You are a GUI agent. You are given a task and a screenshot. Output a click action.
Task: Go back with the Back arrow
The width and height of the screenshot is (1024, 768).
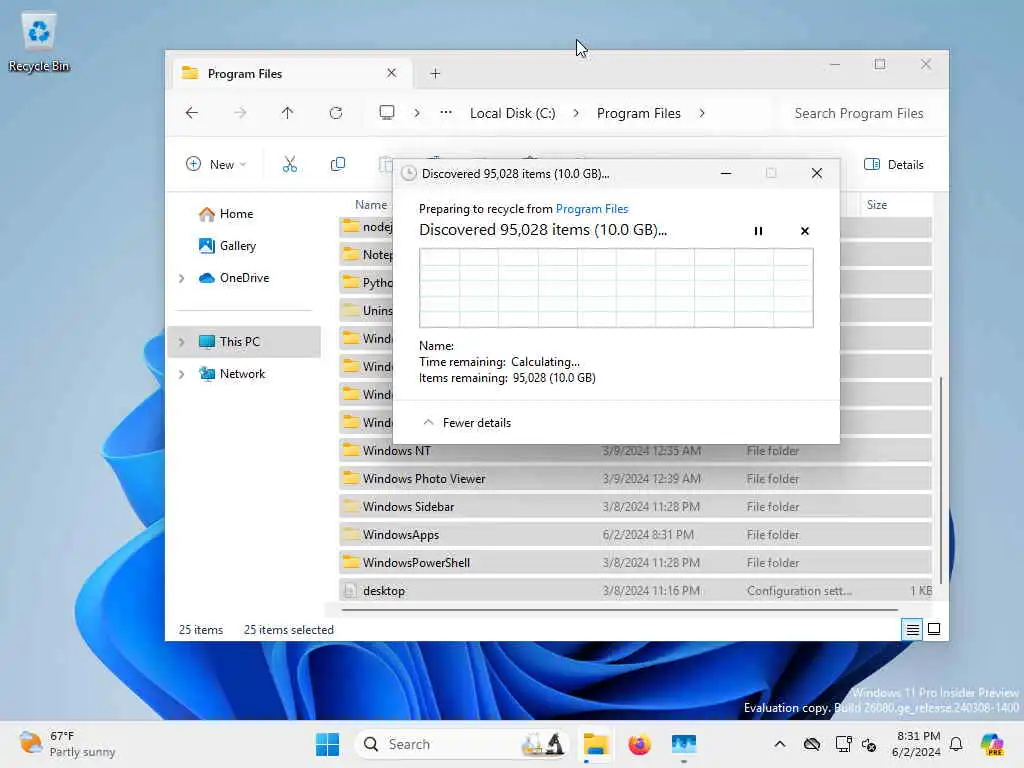[x=191, y=113]
